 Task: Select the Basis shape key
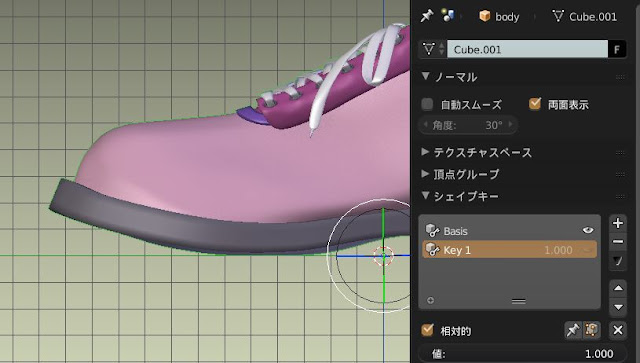509,231
